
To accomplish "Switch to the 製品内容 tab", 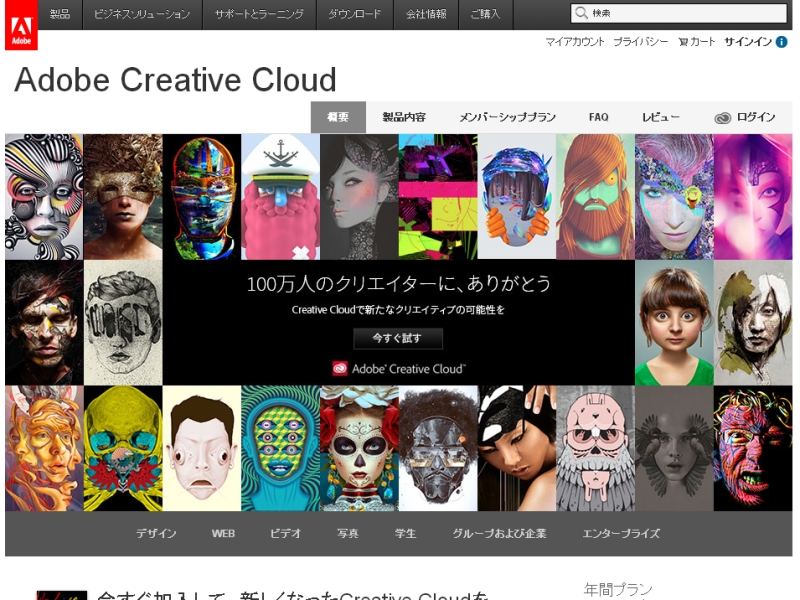I will (x=404, y=117).
